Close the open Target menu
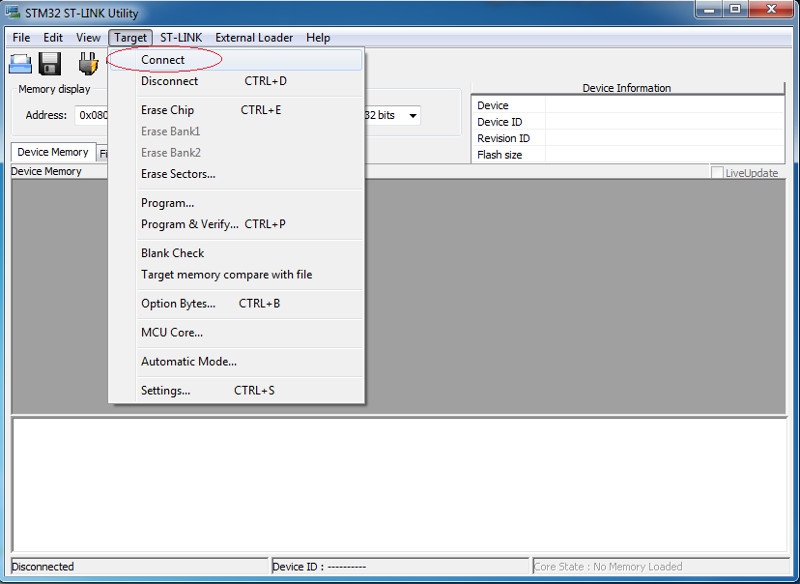 coord(131,38)
